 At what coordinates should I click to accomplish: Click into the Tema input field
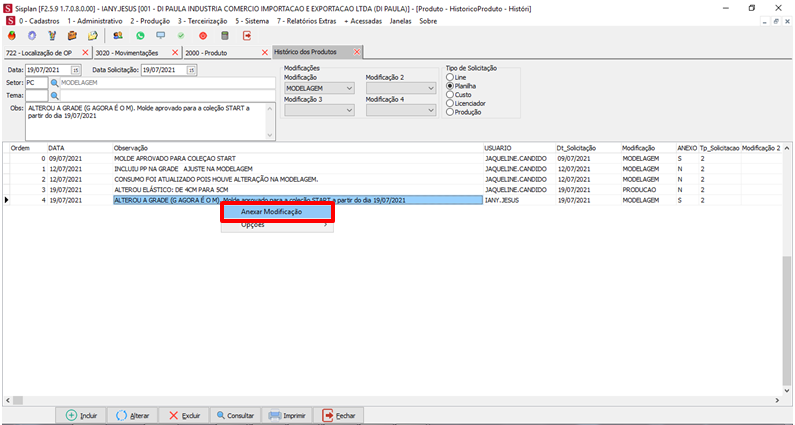[x=36, y=95]
